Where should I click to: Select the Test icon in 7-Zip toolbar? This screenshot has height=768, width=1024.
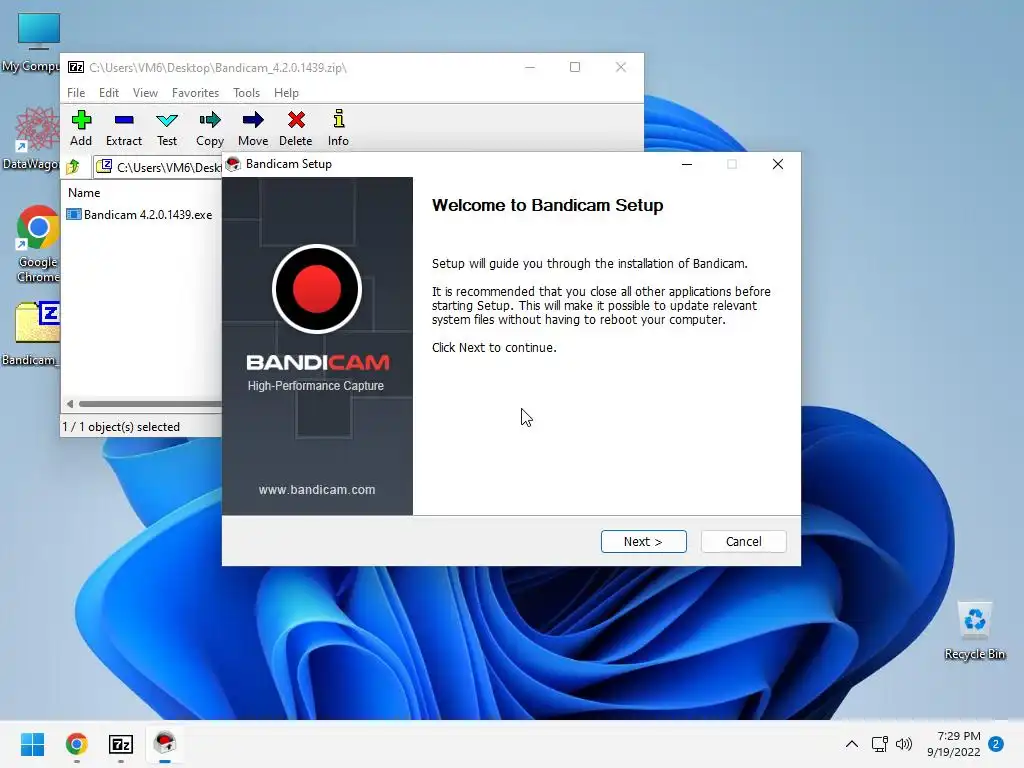tap(167, 128)
